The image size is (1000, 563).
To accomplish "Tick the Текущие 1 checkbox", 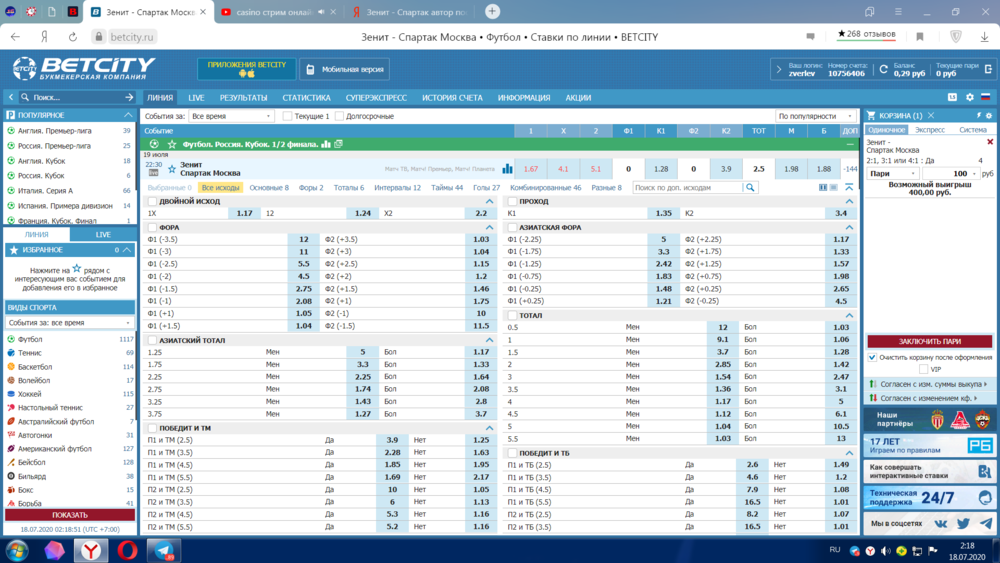I will (288, 116).
